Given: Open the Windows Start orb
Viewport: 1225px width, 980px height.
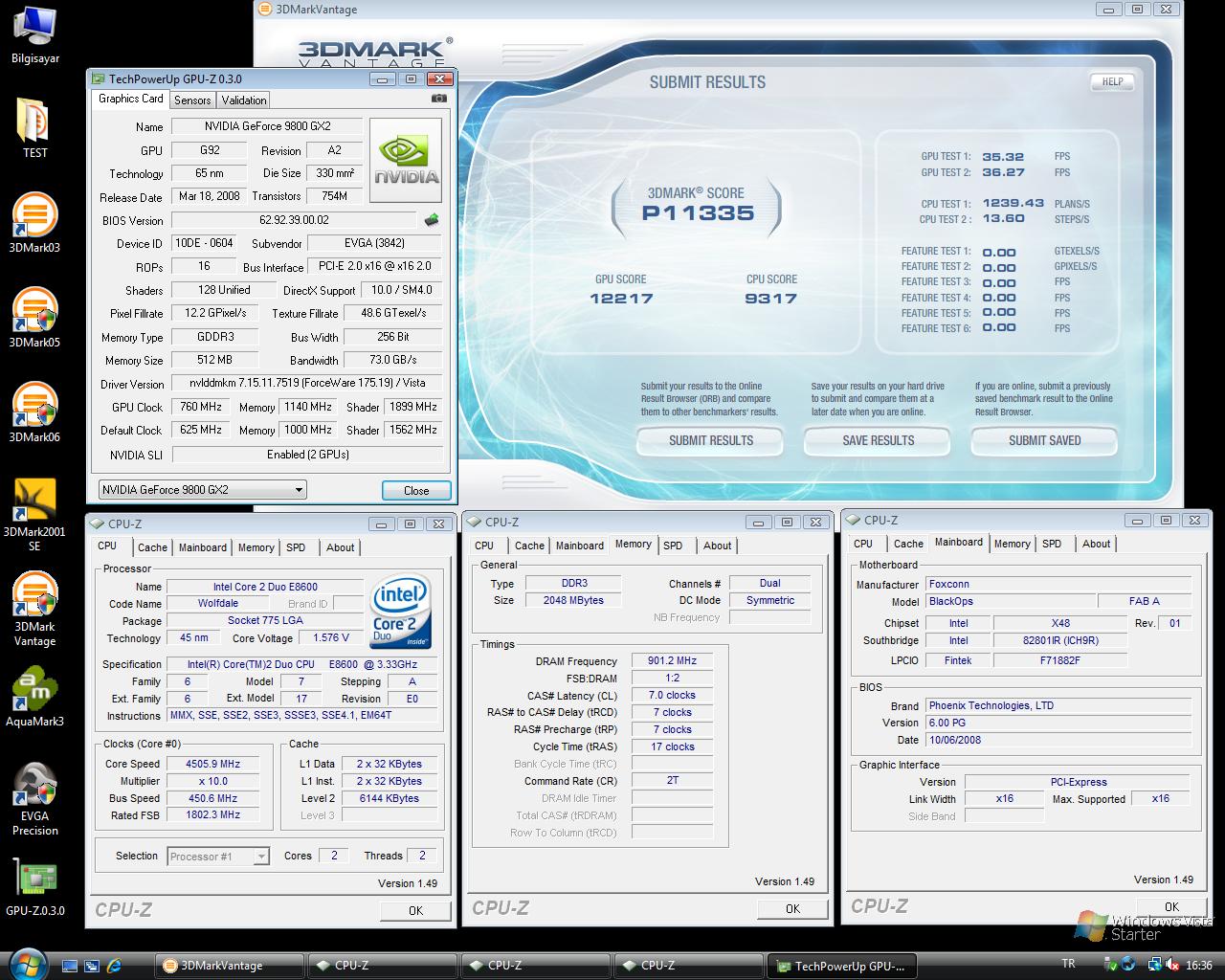Looking at the screenshot, I should (x=26, y=964).
